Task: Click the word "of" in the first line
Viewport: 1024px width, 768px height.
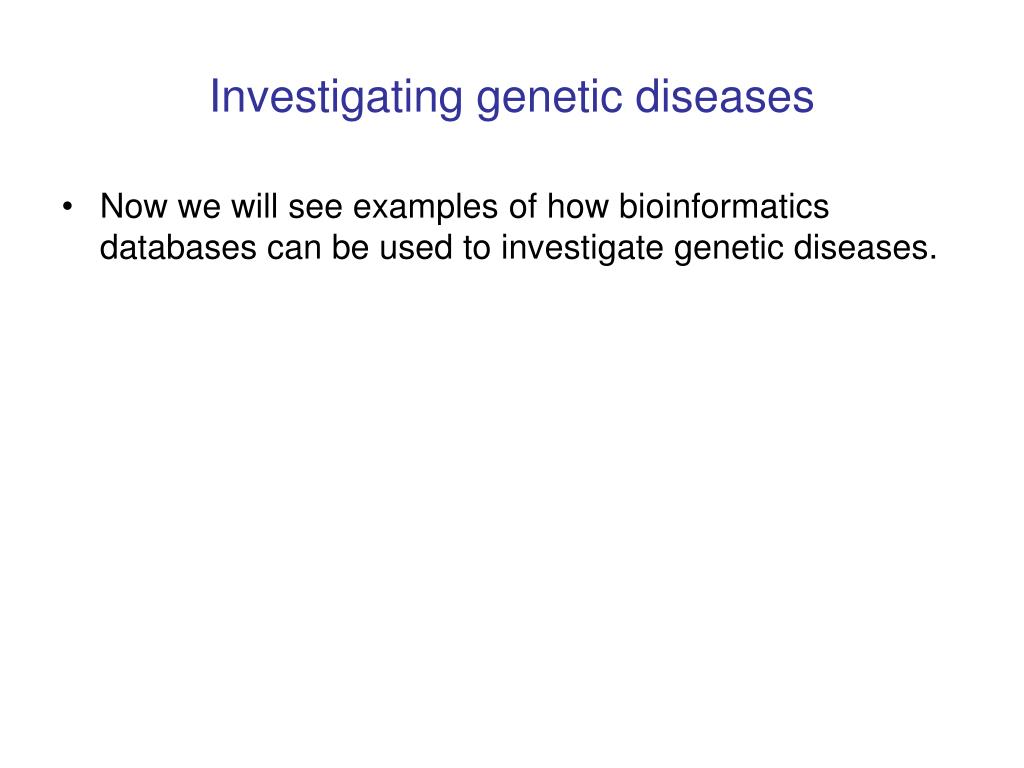Action: coord(522,206)
